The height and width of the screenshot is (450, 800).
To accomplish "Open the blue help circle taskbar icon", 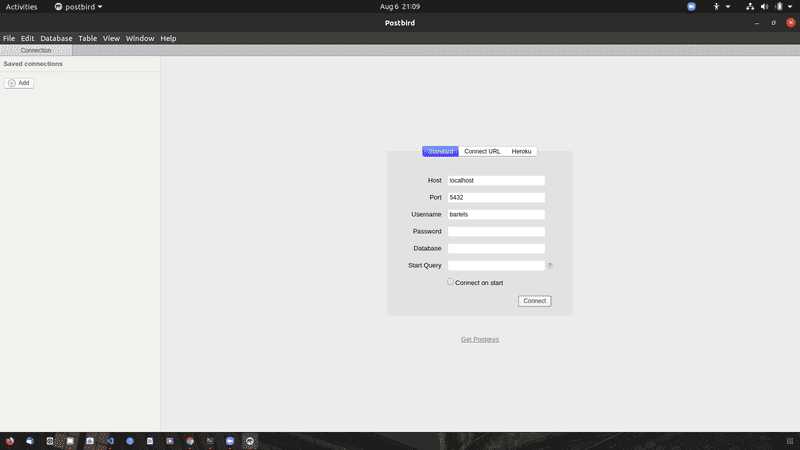I will click(130, 441).
